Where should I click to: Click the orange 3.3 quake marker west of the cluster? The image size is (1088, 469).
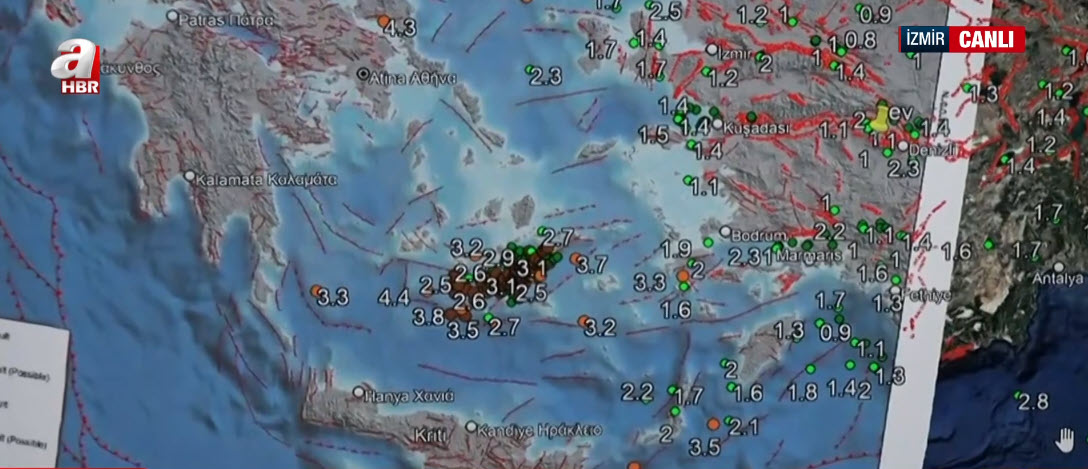(x=316, y=290)
